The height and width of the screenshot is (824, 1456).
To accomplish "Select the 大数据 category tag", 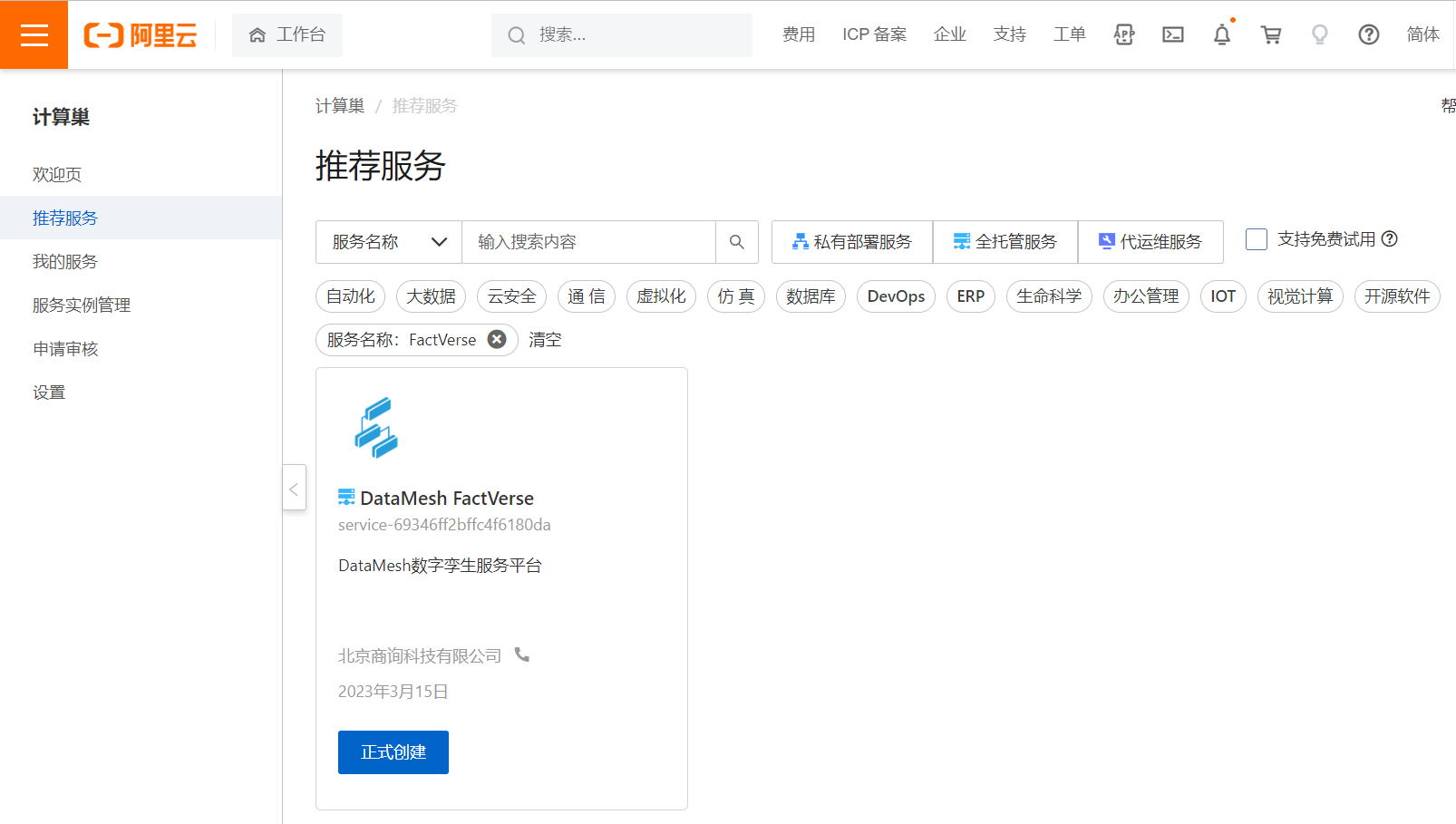I will tap(432, 296).
